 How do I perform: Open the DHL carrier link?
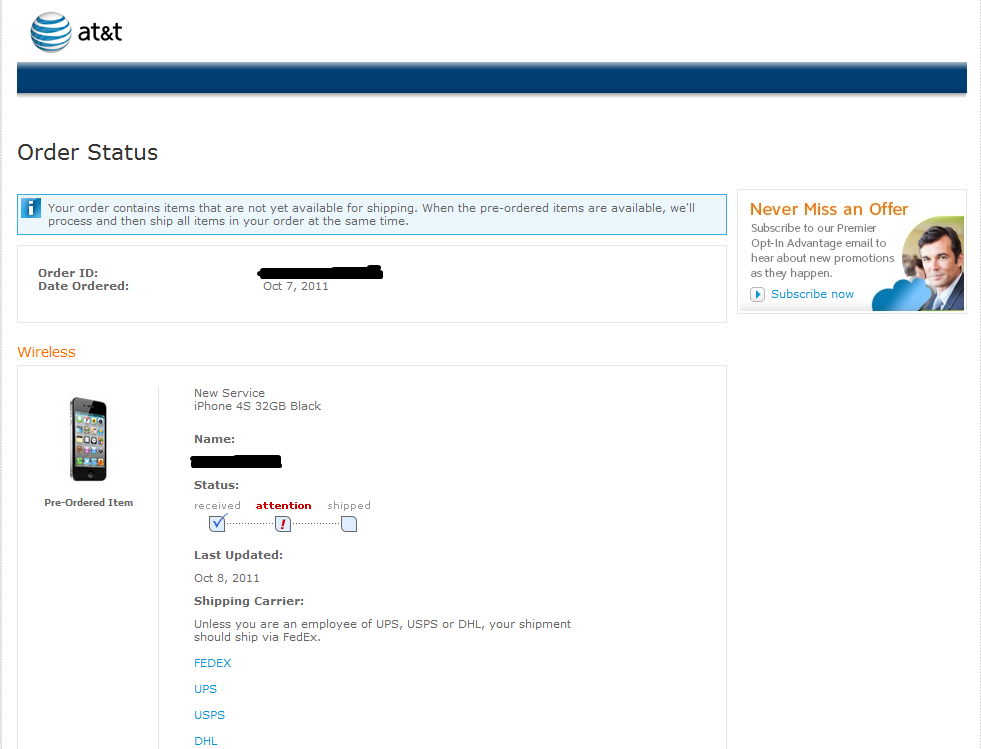click(x=205, y=741)
